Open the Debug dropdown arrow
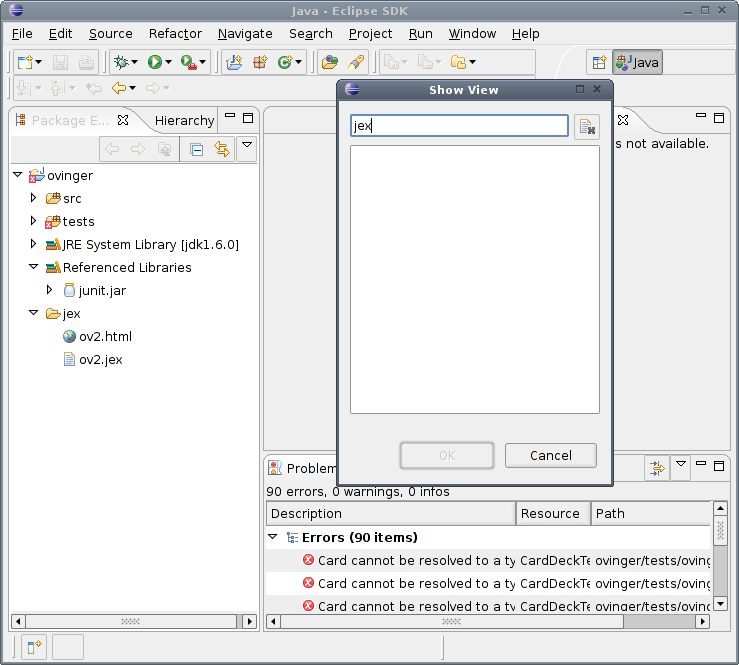Image resolution: width=739 pixels, height=665 pixels. coord(134,62)
